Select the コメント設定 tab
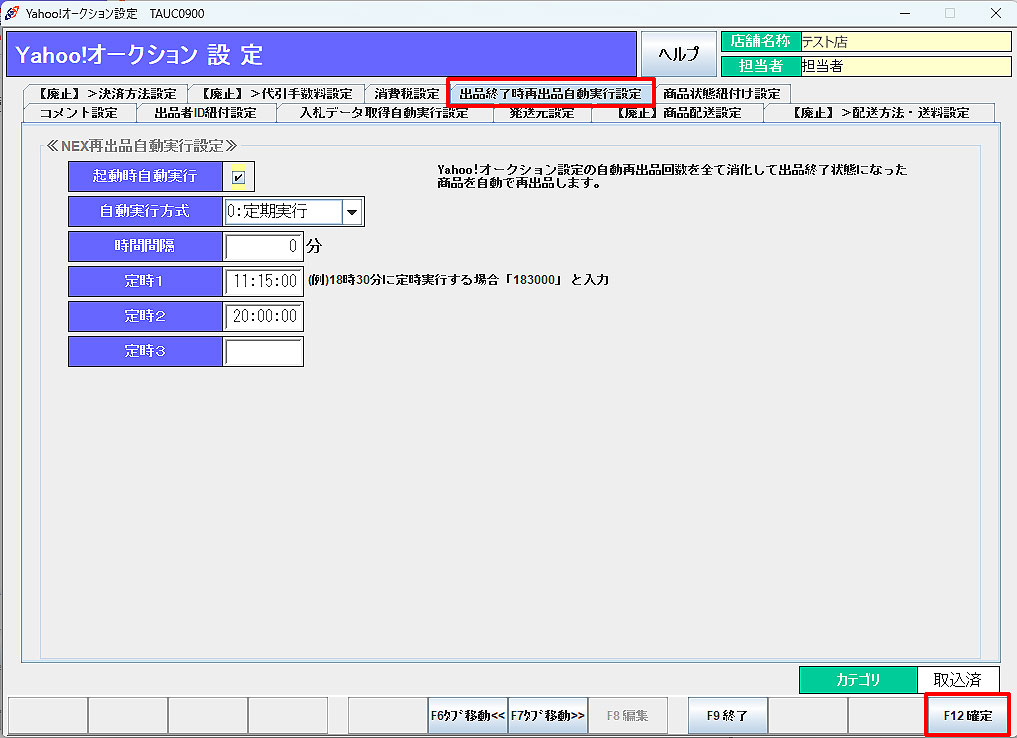Screen dimensions: 1017x738 click(x=78, y=112)
